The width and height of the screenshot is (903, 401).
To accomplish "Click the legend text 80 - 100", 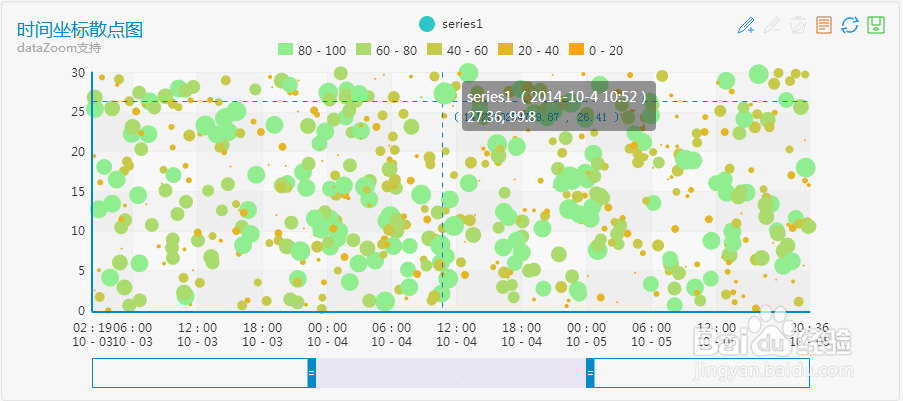I will pyautogui.click(x=322, y=51).
